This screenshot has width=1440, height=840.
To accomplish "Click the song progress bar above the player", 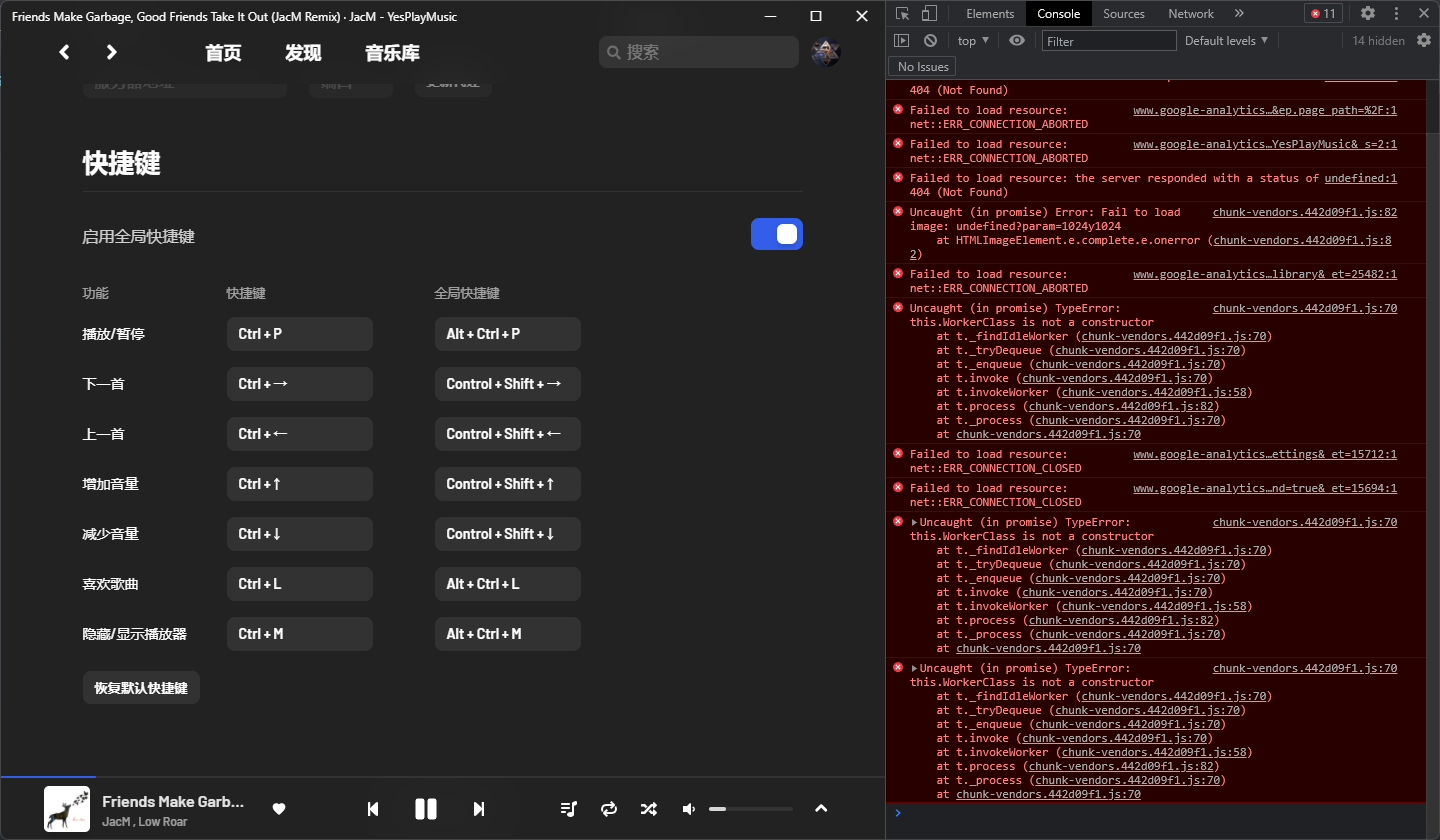I will pyautogui.click(x=442, y=777).
